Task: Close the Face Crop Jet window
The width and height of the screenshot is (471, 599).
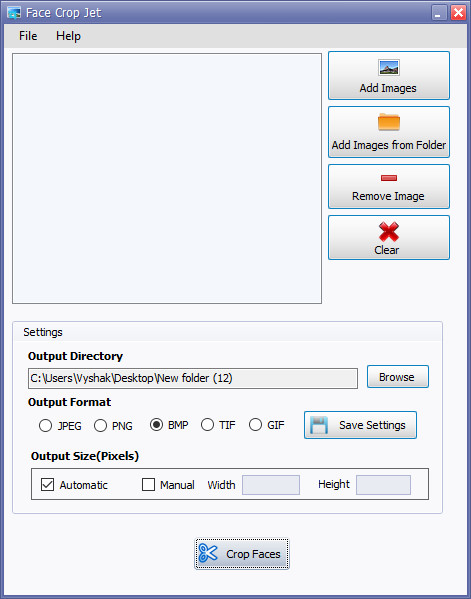Action: [458, 13]
